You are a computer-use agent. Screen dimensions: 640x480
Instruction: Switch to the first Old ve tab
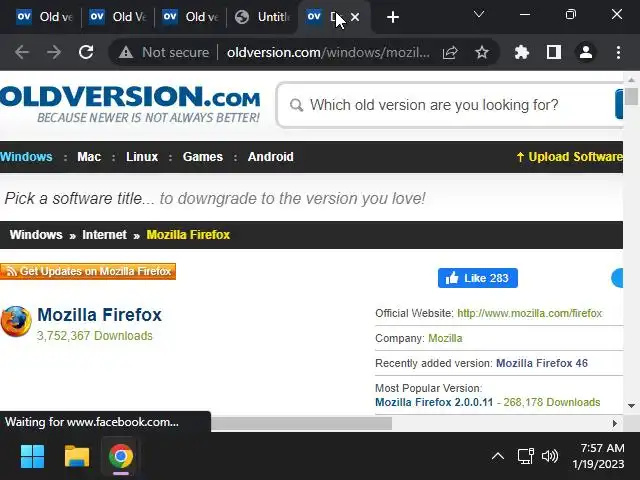point(43,17)
